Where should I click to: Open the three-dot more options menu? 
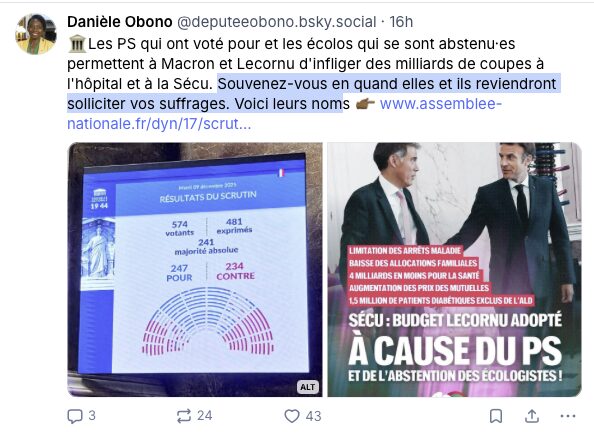567,416
